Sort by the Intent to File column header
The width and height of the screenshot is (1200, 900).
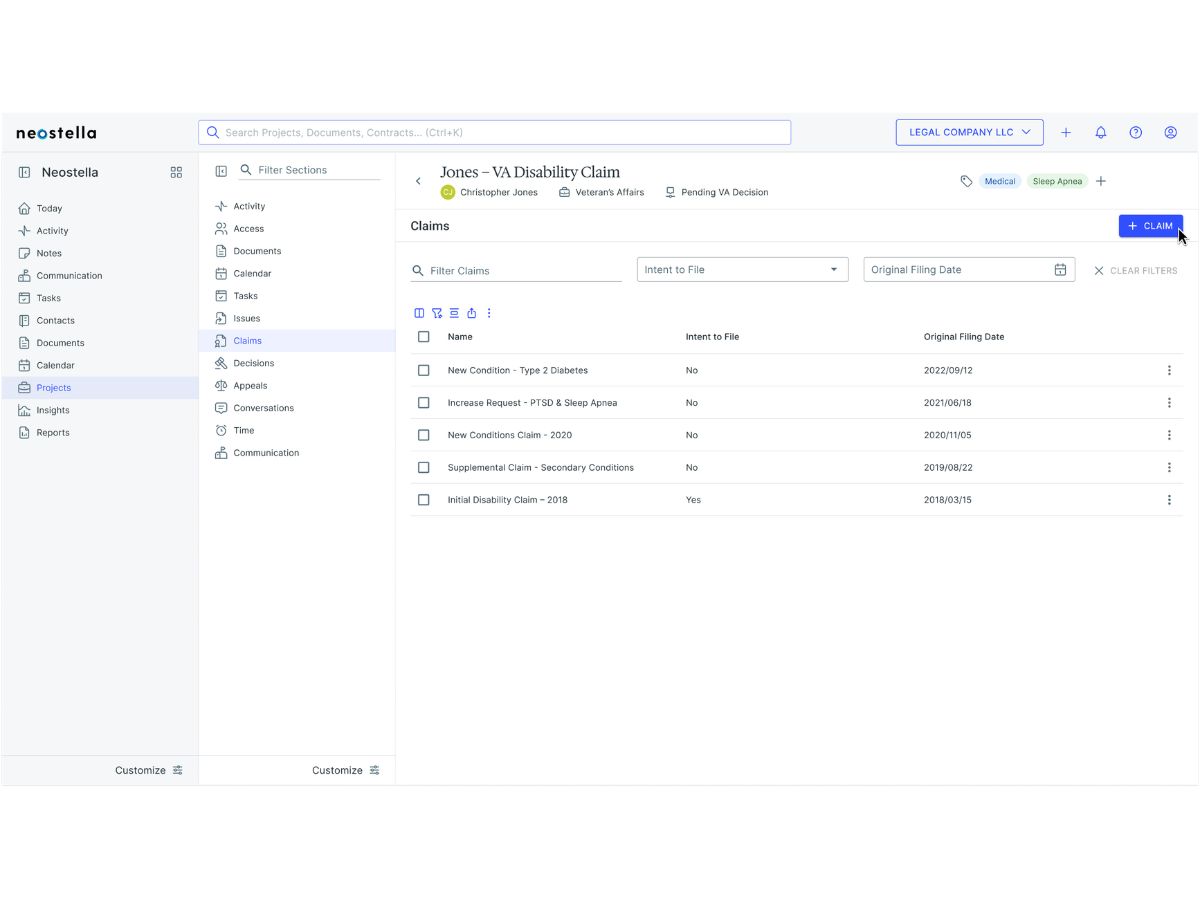712,337
